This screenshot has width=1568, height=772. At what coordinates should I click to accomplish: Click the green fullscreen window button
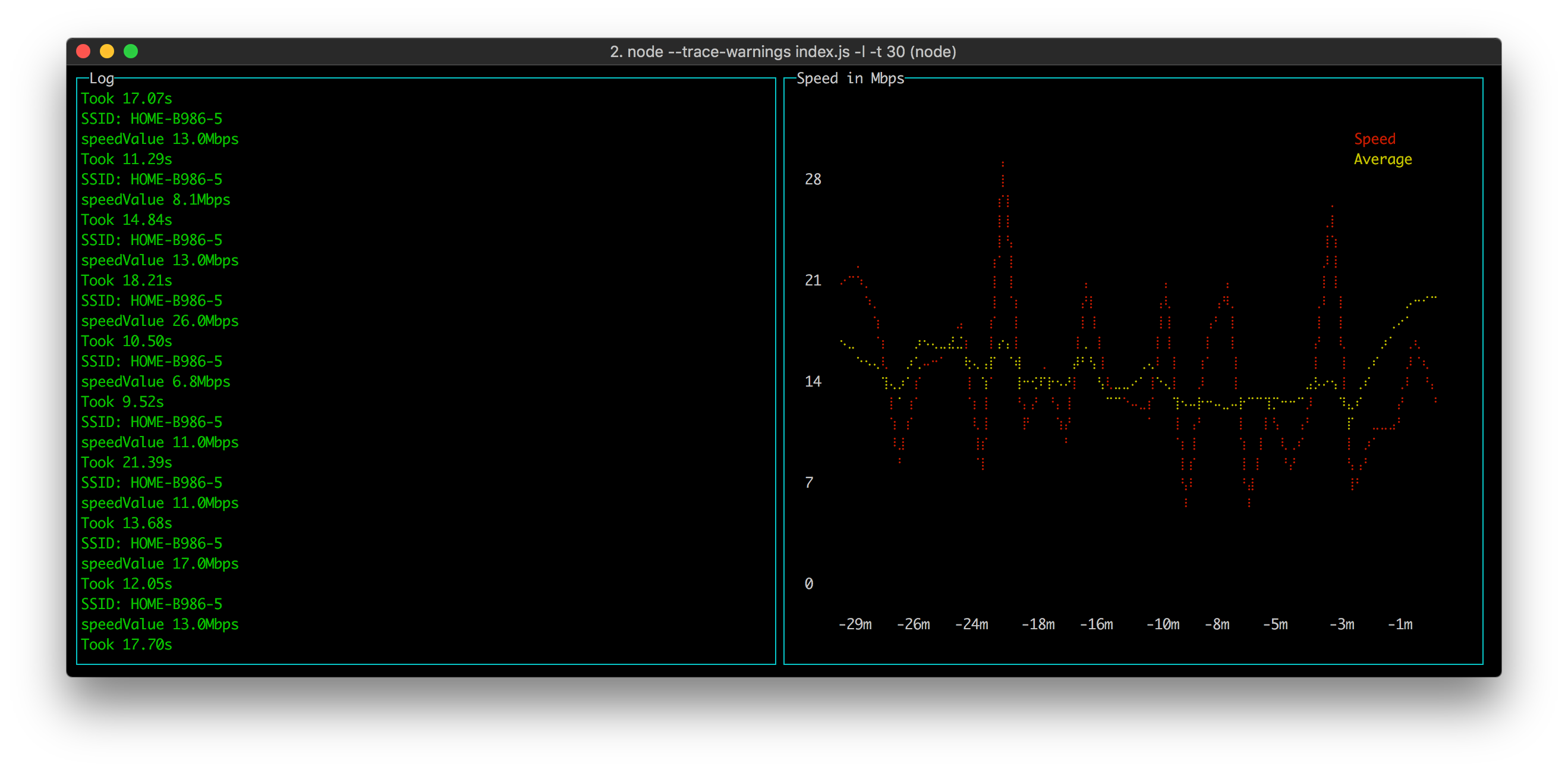tap(131, 51)
